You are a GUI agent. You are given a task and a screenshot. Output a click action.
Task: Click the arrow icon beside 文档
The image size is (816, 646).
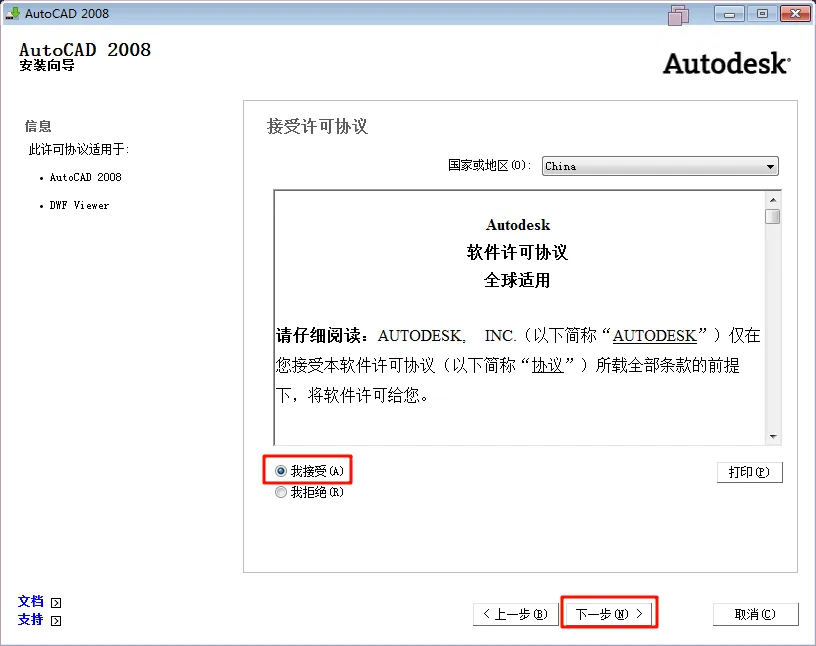tap(56, 603)
